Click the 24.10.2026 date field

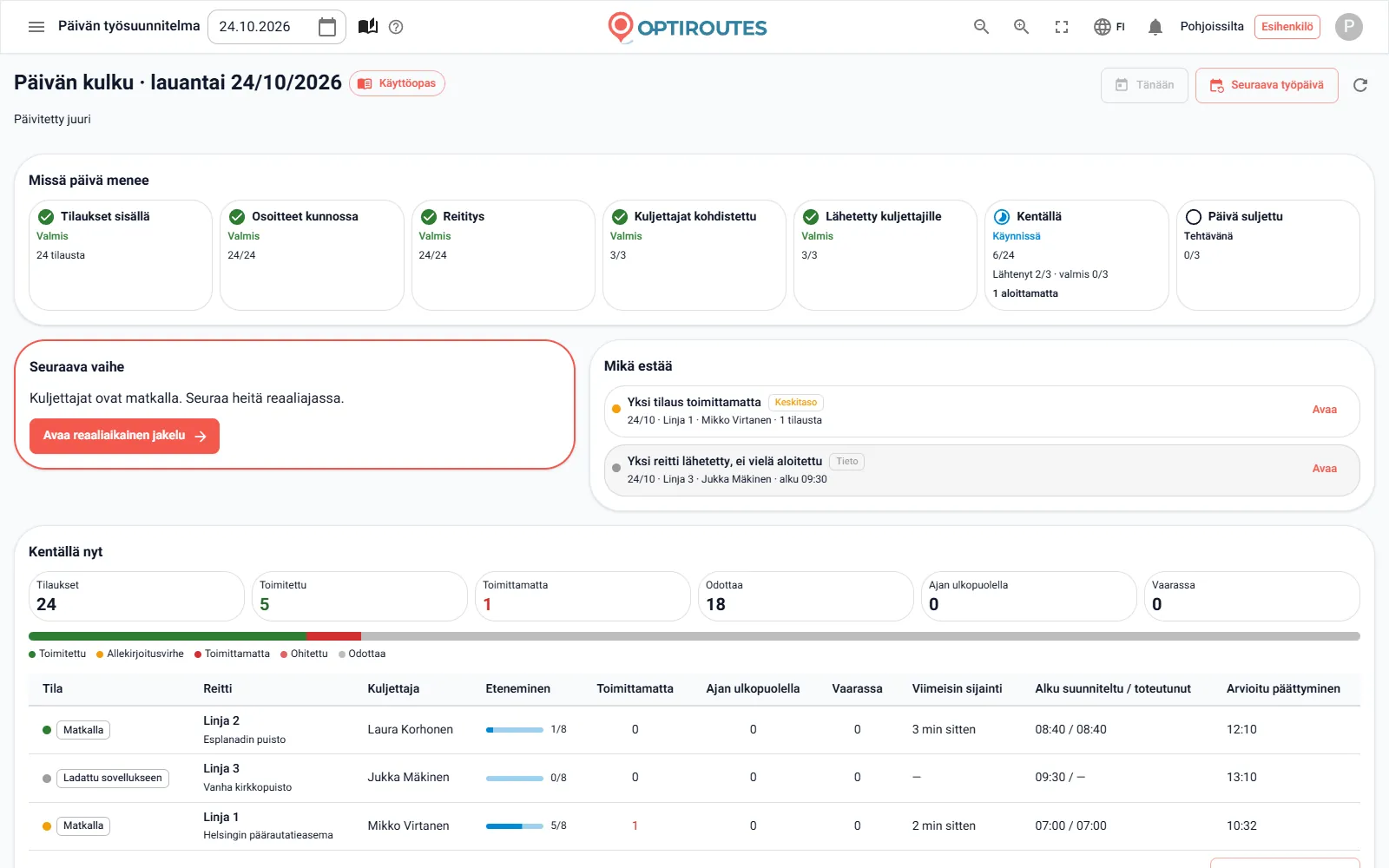click(277, 27)
